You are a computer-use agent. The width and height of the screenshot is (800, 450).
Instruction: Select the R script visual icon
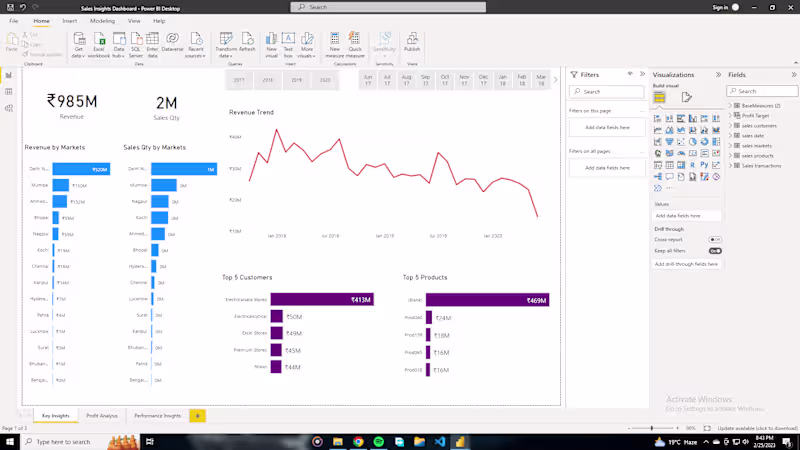click(692, 165)
